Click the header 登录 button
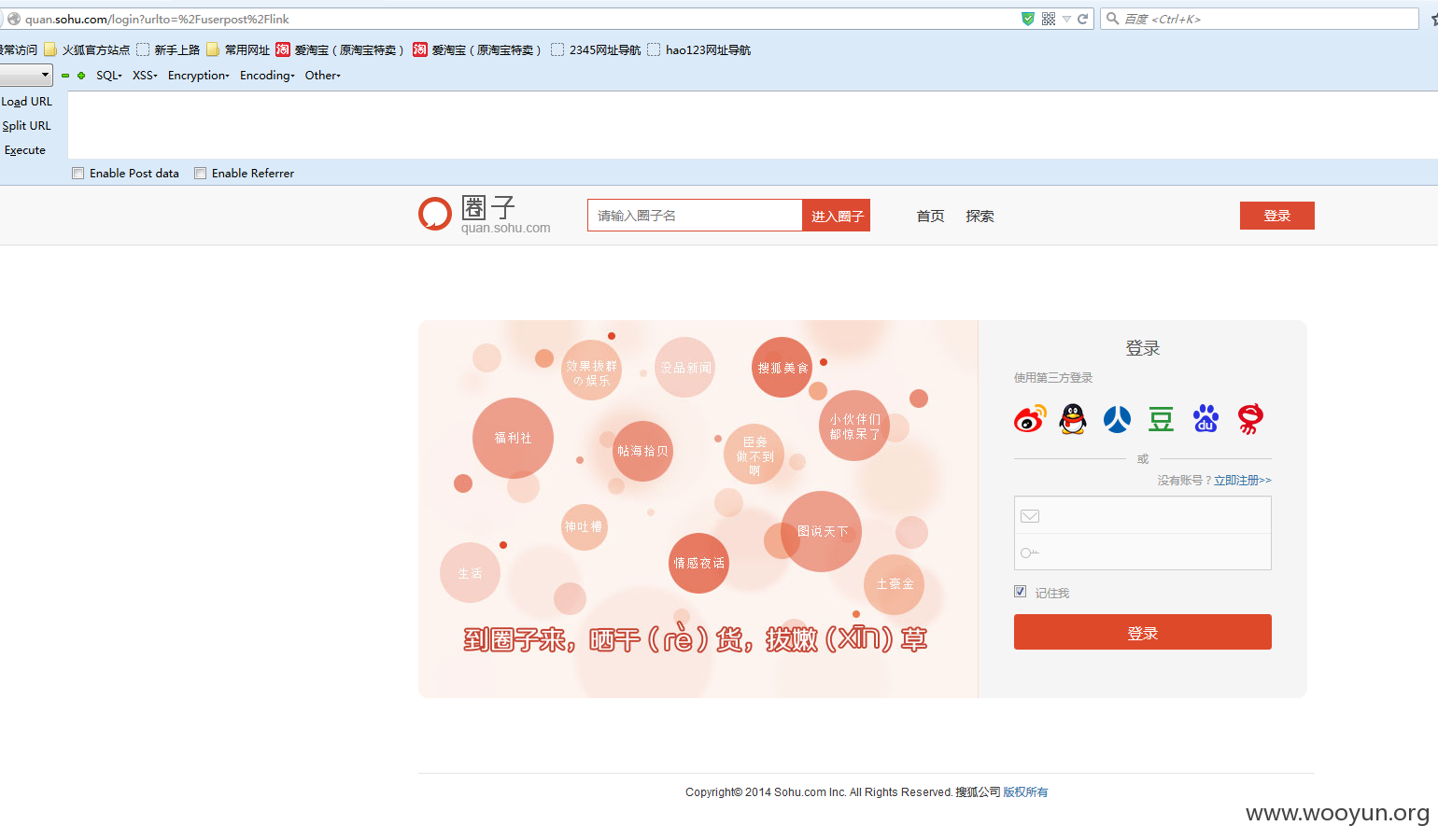This screenshot has height=840, width=1438. [1277, 216]
